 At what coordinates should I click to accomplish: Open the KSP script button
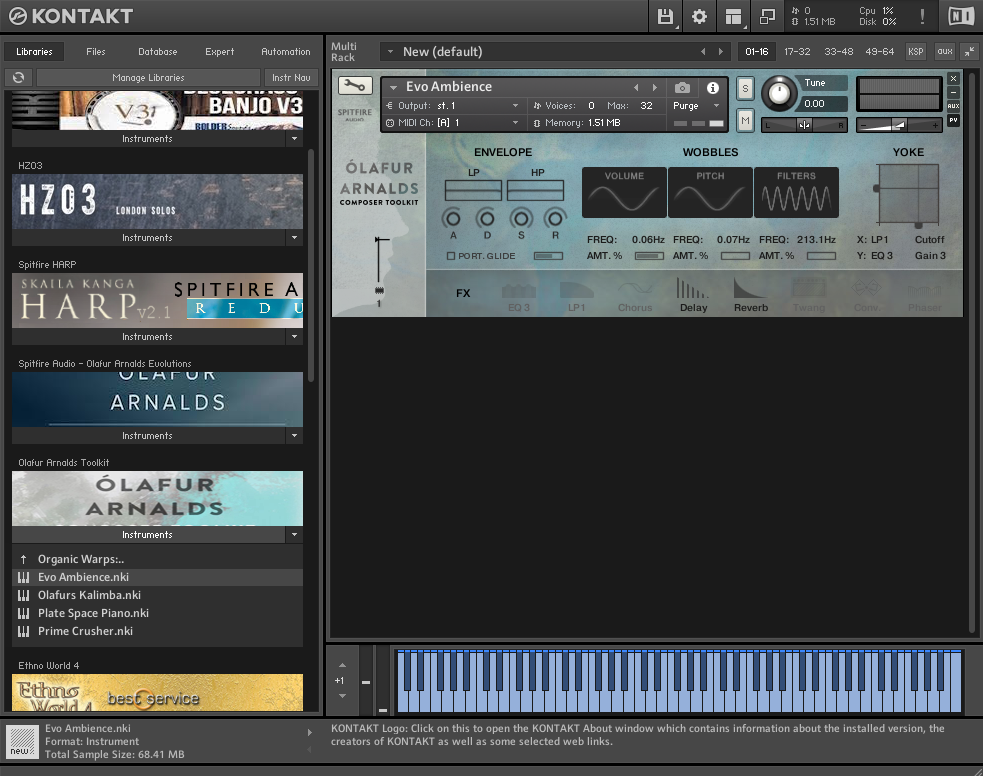(x=915, y=51)
